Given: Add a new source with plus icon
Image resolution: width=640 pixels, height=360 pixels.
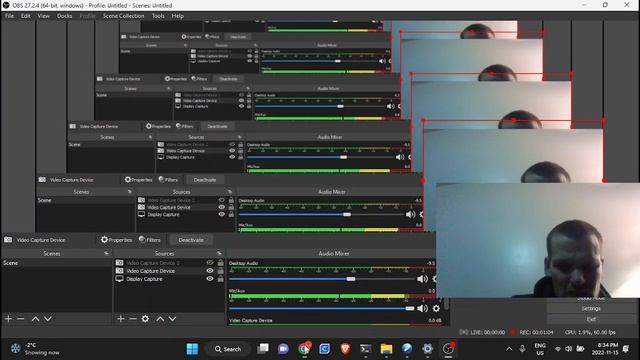Looking at the screenshot, I should (120, 319).
